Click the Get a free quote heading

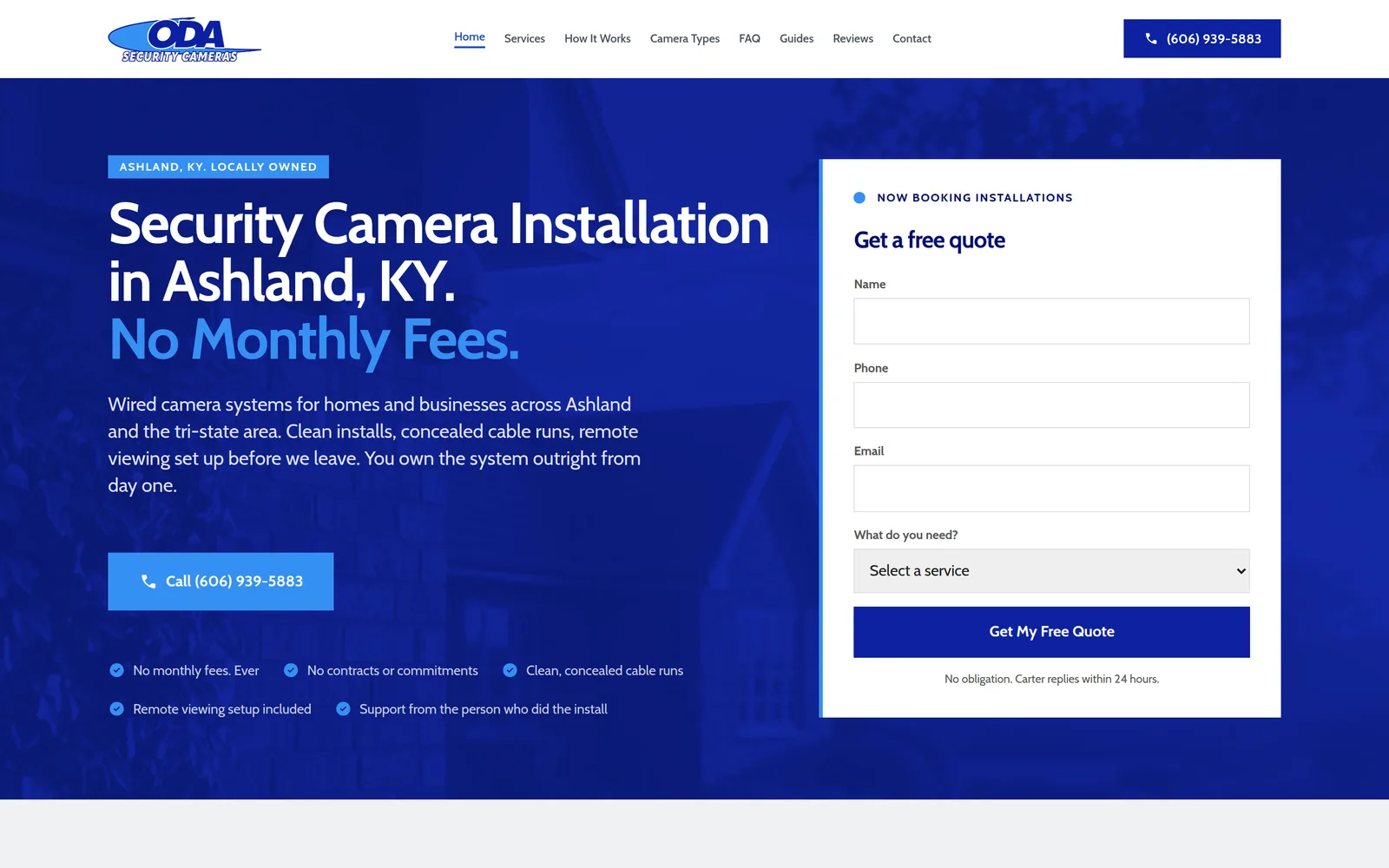929,240
